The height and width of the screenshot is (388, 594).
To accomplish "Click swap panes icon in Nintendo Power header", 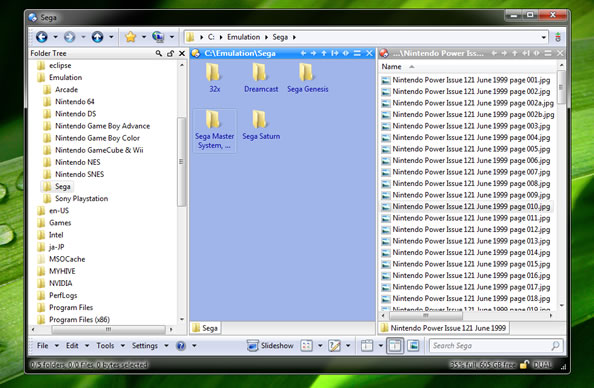I will pyautogui.click(x=537, y=53).
